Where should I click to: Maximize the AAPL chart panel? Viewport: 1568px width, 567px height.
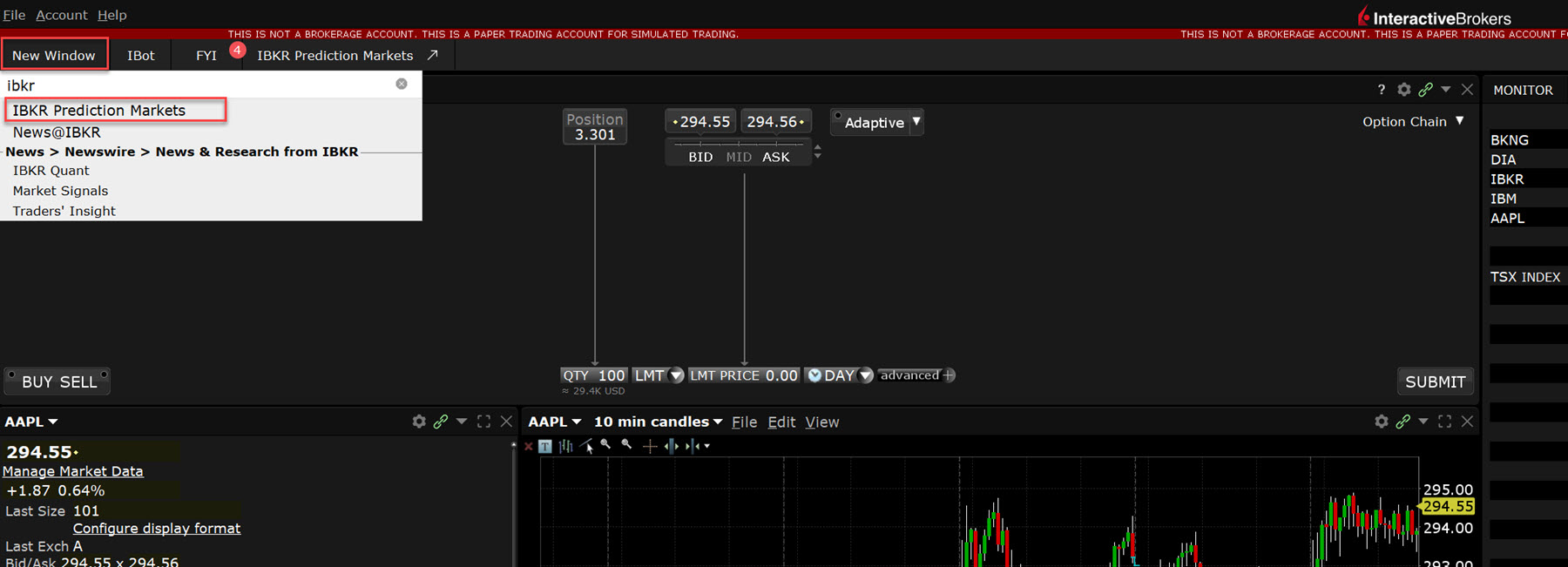point(1444,422)
